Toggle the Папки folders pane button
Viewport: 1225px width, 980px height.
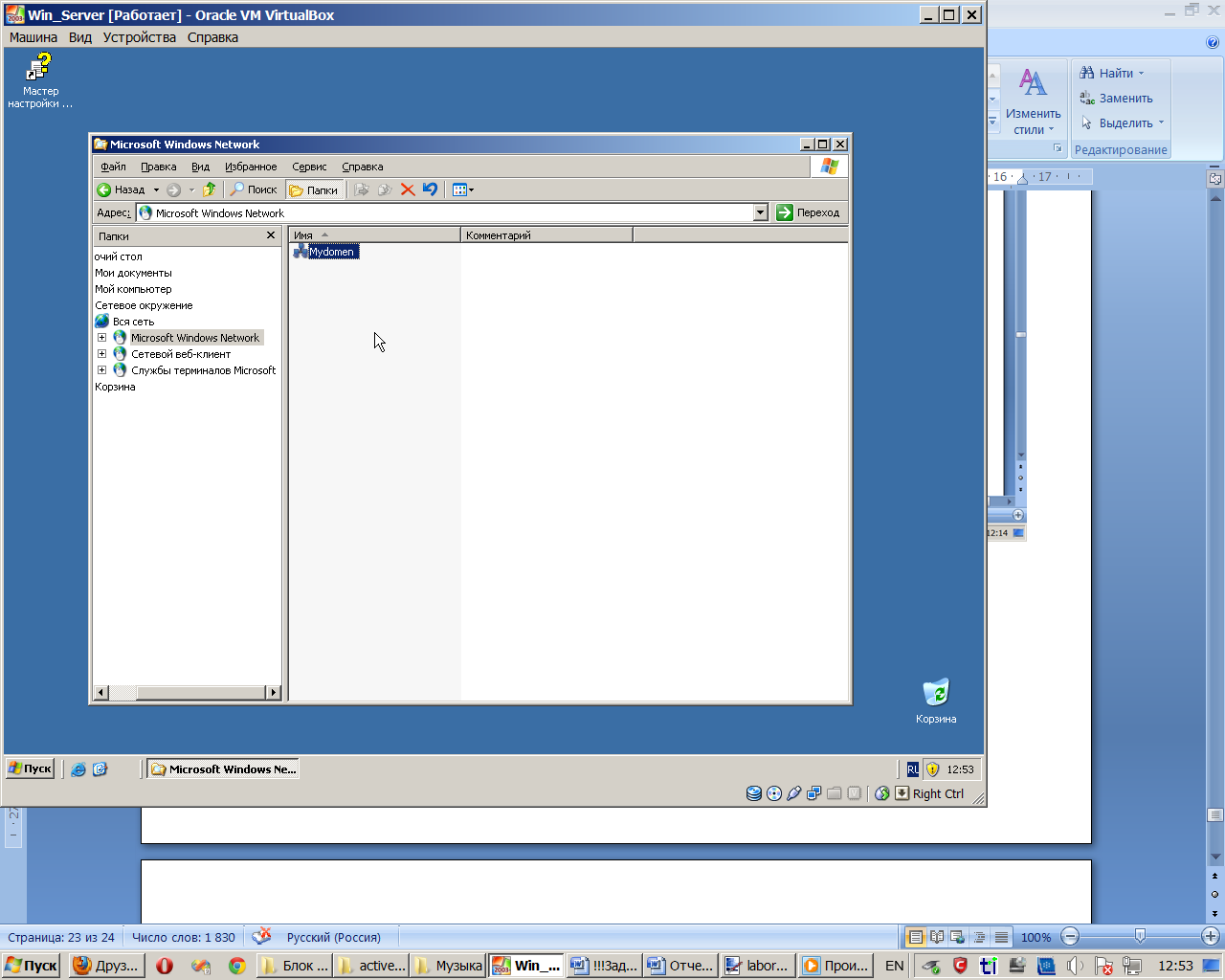tap(314, 189)
